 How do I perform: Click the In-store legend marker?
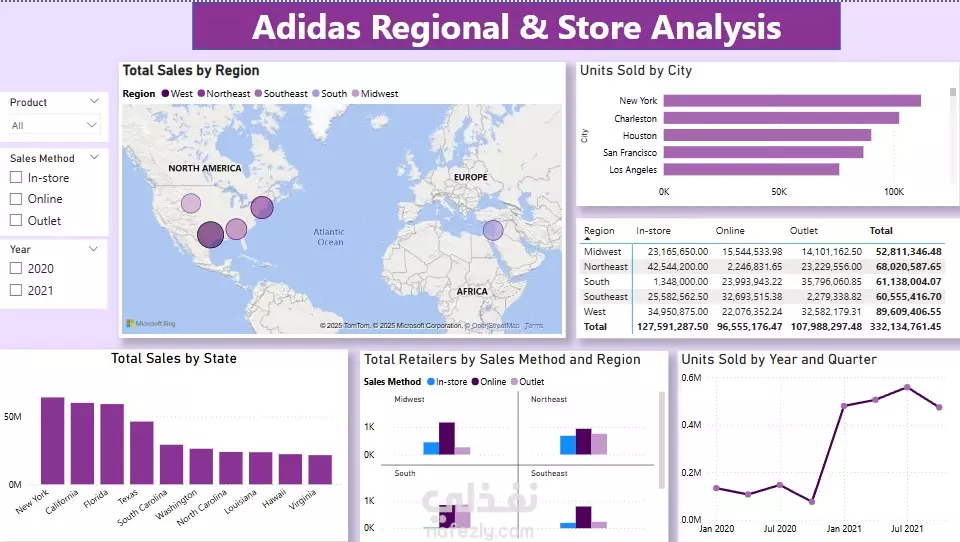pyautogui.click(x=430, y=382)
